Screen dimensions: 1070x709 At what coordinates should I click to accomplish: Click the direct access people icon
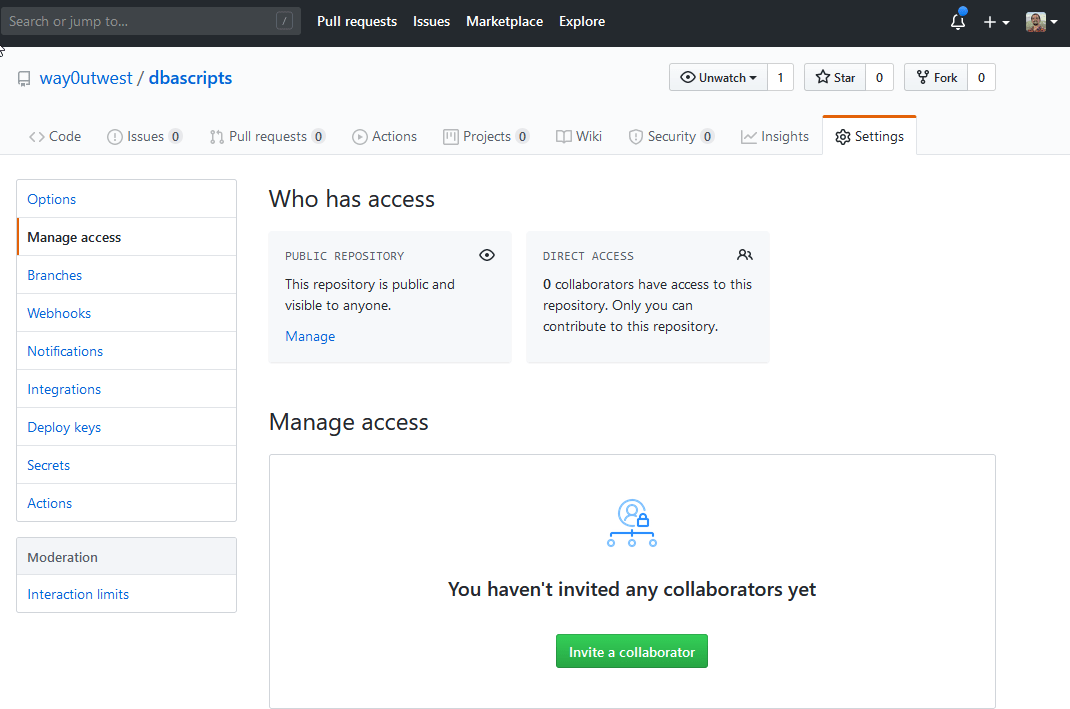tap(745, 255)
